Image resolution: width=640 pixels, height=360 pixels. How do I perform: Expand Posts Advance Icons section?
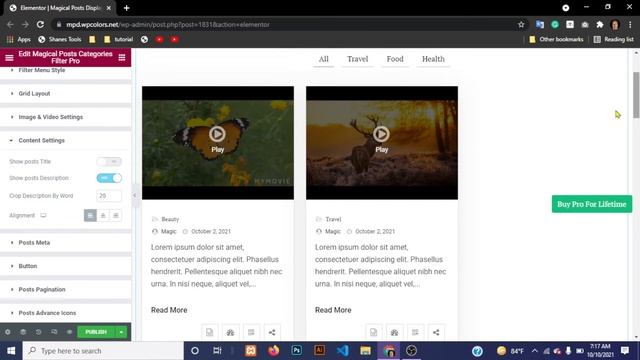coord(65,313)
